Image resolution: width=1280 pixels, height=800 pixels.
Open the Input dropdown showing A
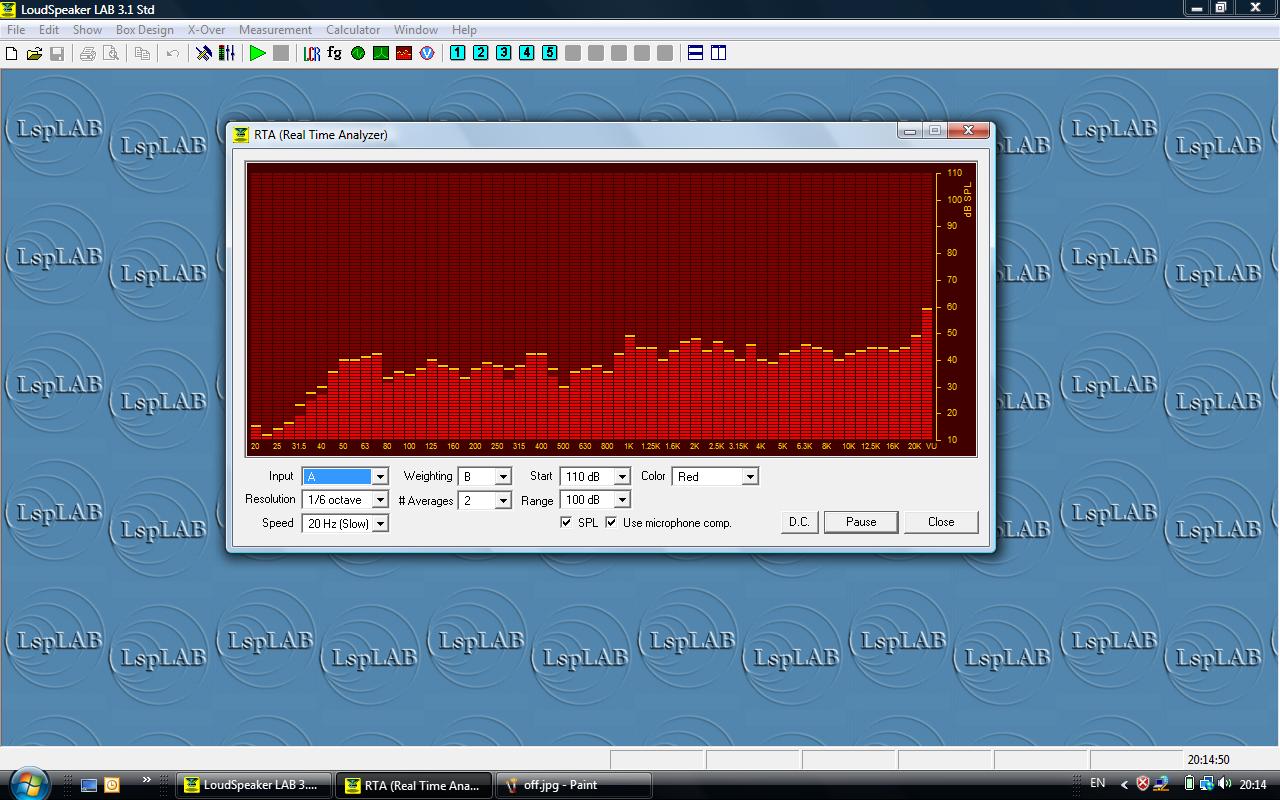click(x=345, y=477)
